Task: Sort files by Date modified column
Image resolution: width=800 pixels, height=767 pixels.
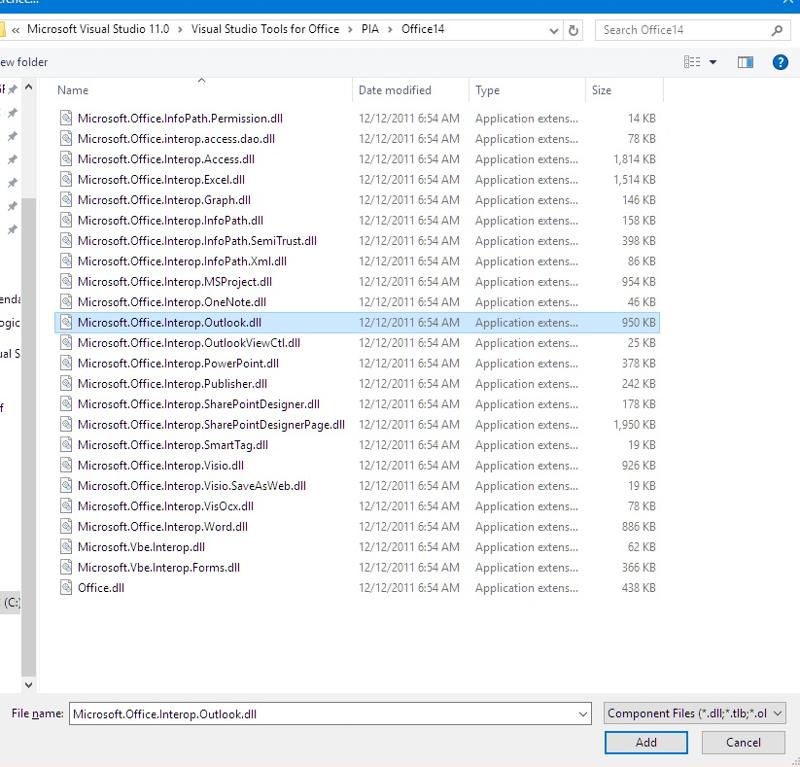Action: 410,91
